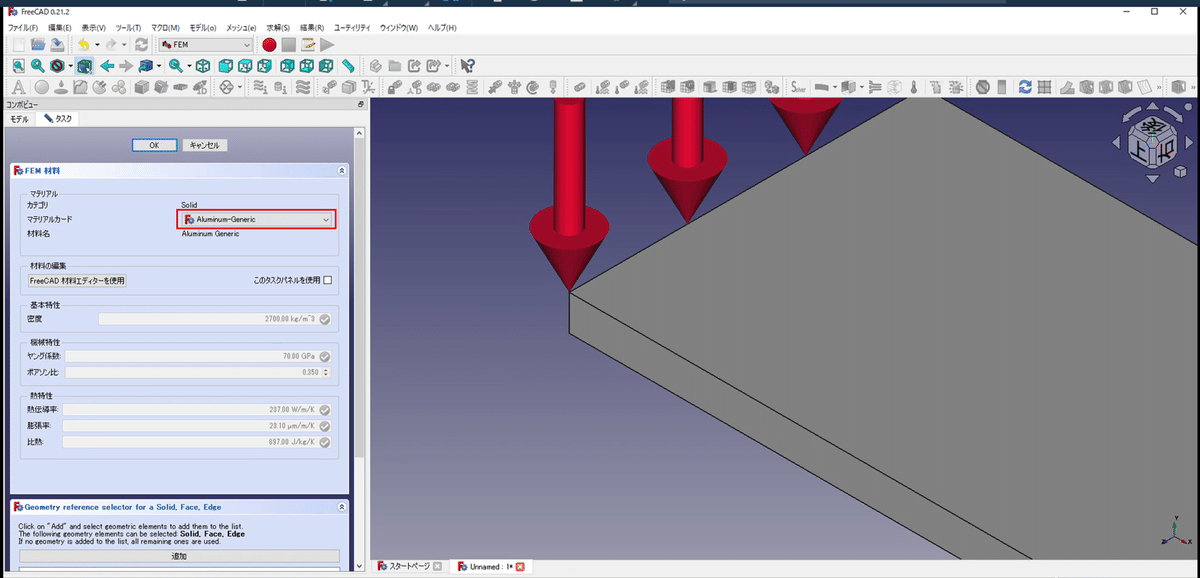This screenshot has width=1200, height=578.
Task: Switch to the タスク tab
Action: [58, 119]
